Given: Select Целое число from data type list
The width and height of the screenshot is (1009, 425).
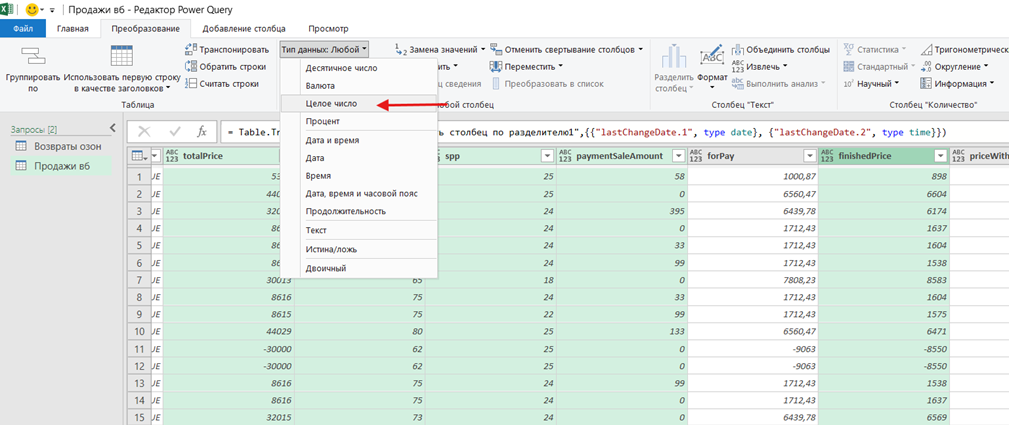Looking at the screenshot, I should [x=331, y=103].
